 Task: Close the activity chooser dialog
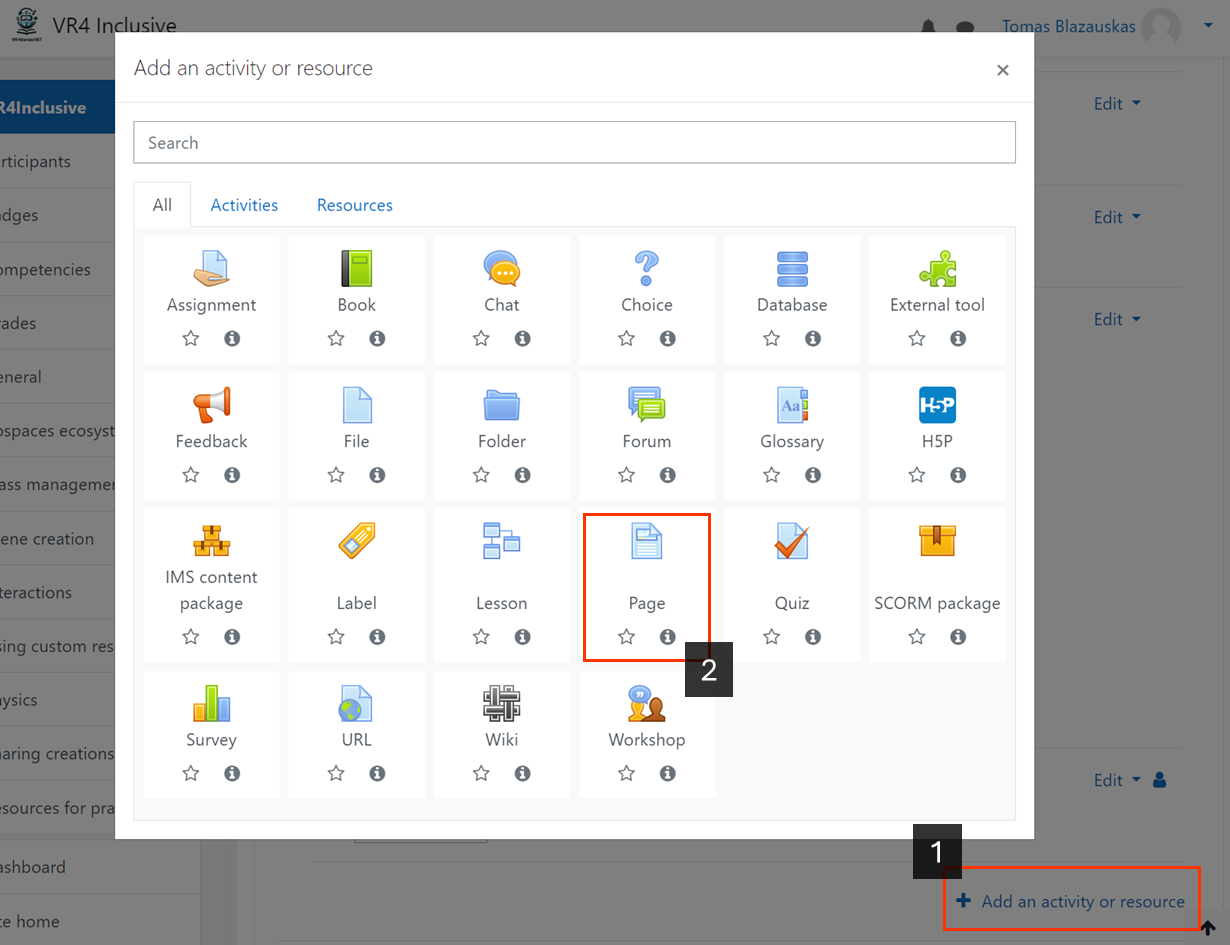click(1003, 70)
